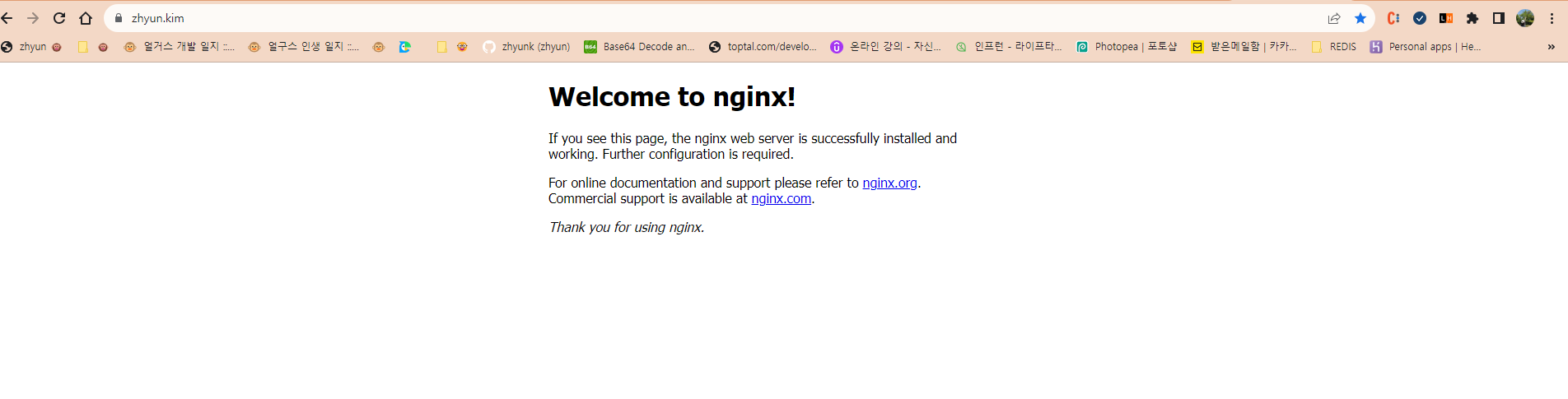Click the 'Welcome to nginx!' heading
This screenshot has width=1568, height=399.
(672, 97)
